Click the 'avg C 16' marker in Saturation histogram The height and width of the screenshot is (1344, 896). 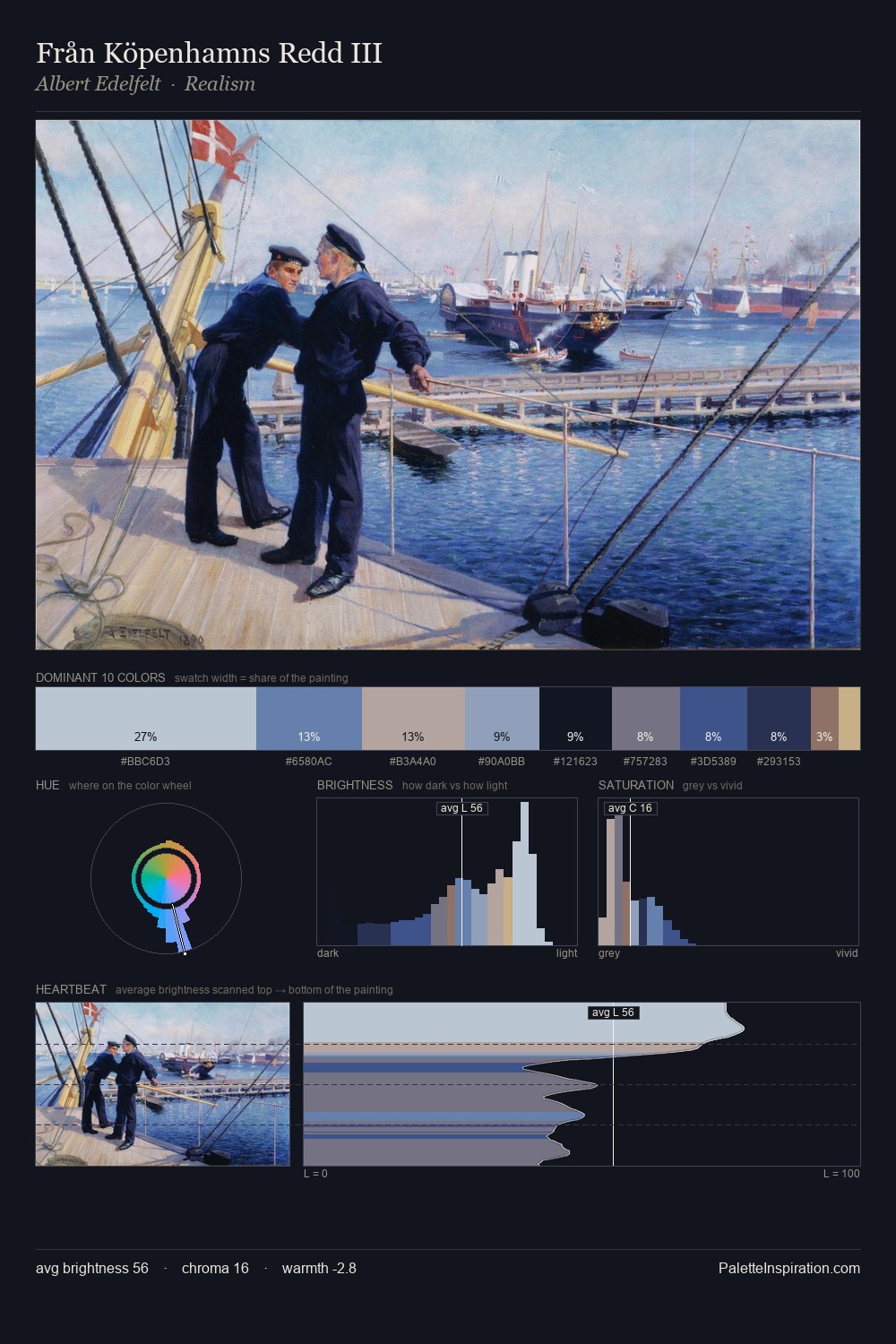point(630,808)
